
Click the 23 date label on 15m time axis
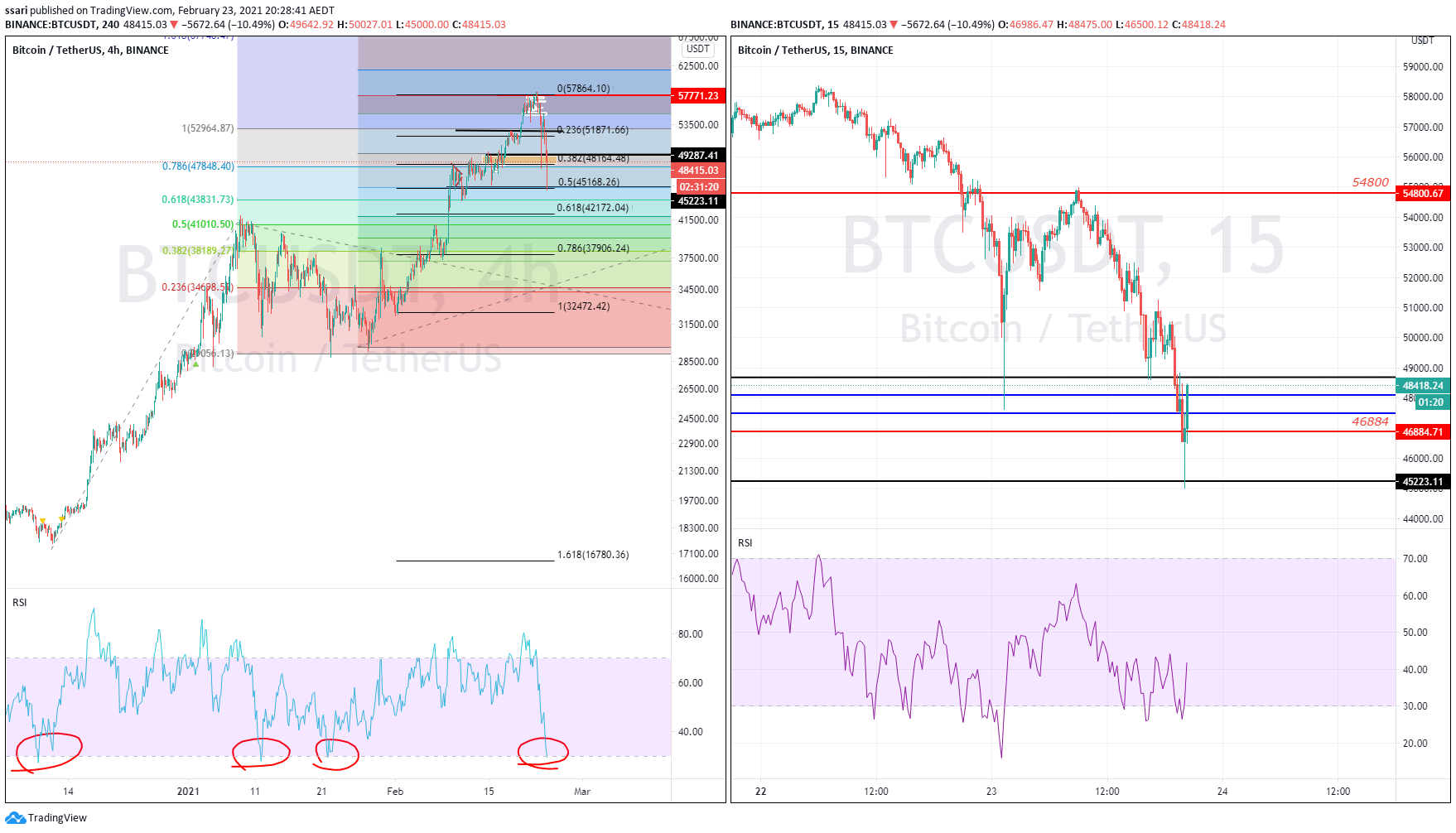tap(991, 792)
